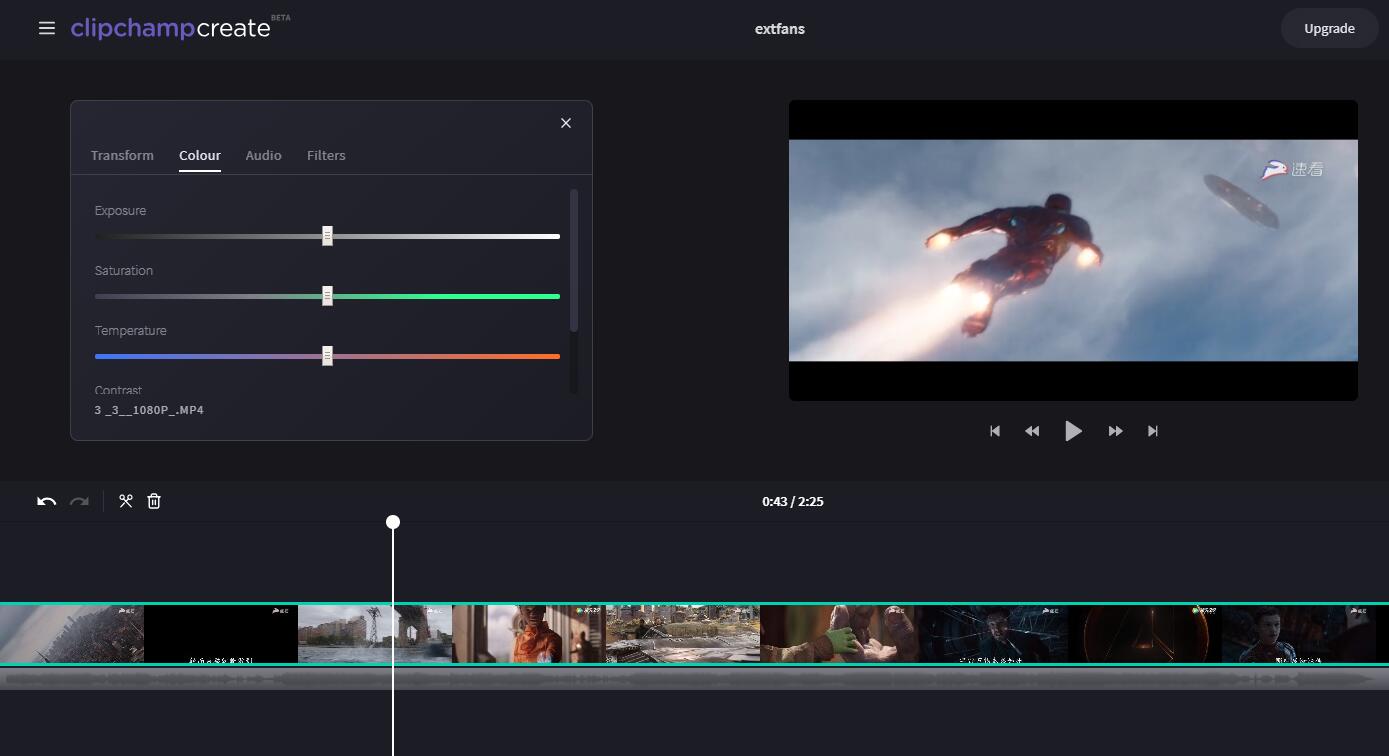Skip to the start of video
The height and width of the screenshot is (756, 1389).
click(x=995, y=431)
